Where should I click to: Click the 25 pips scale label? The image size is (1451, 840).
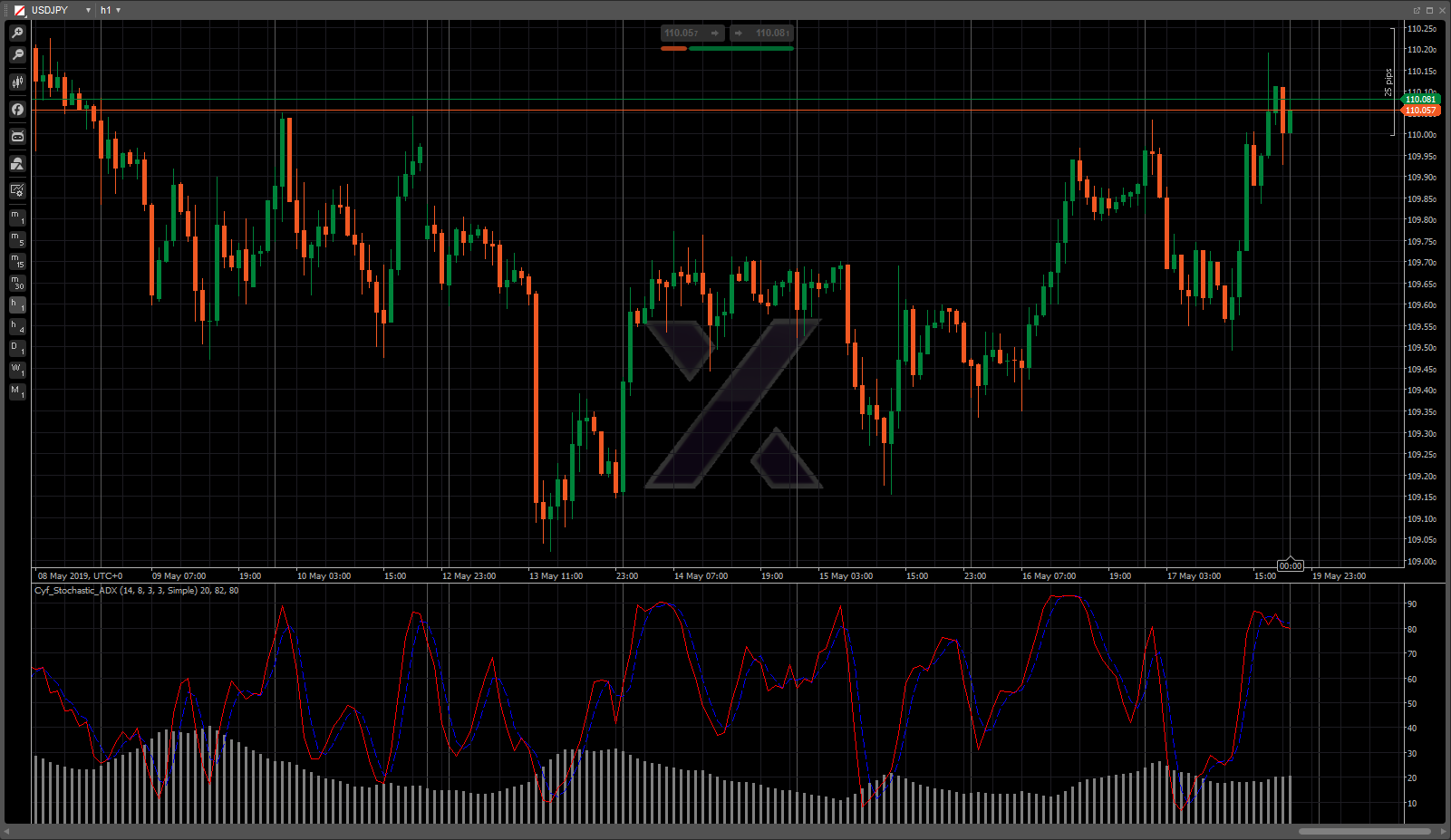point(1388,82)
